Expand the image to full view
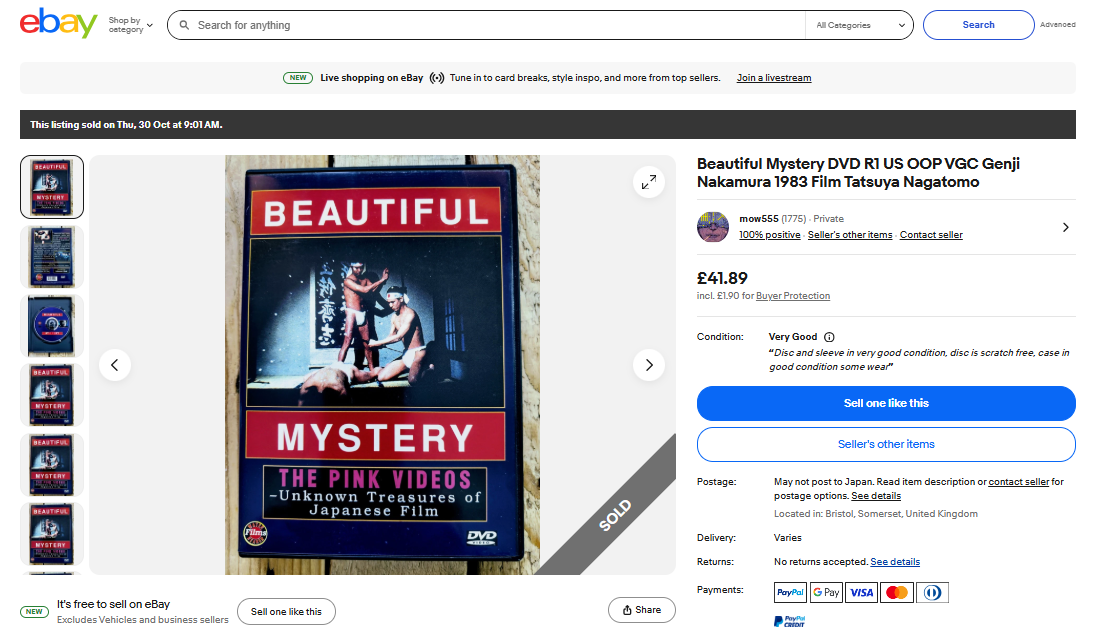Image resolution: width=1100 pixels, height=633 pixels. 649,181
